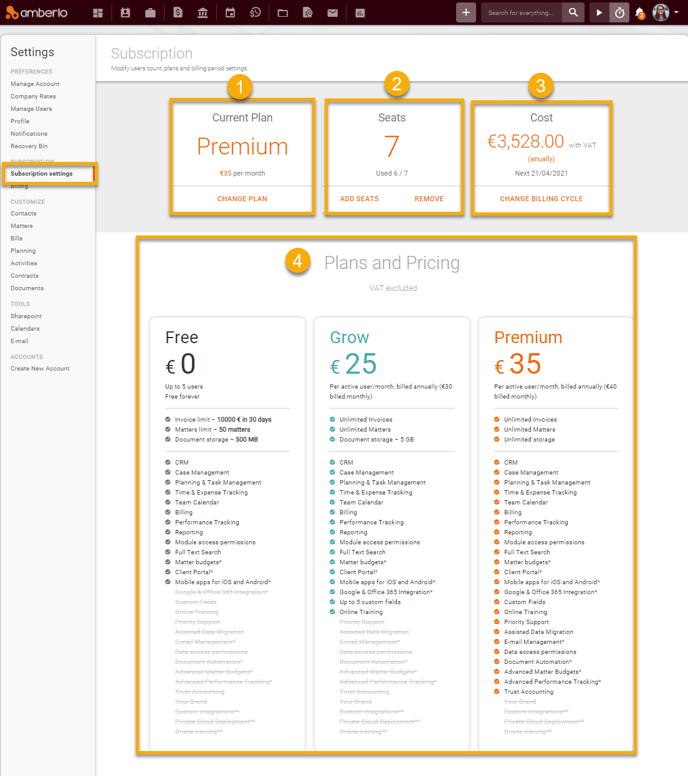
Task: Open the folder documents icon
Action: pos(282,13)
